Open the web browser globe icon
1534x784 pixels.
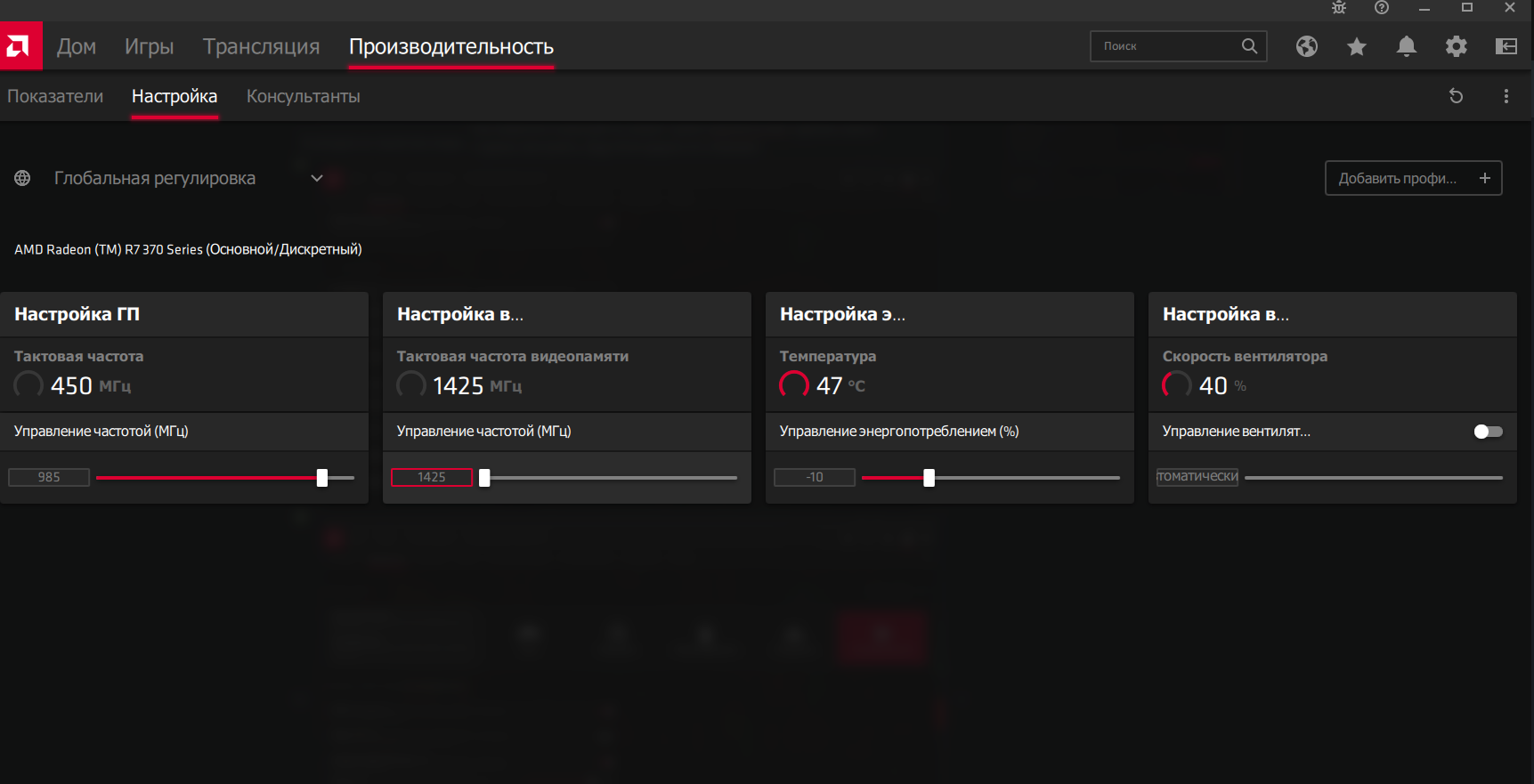pyautogui.click(x=1307, y=46)
